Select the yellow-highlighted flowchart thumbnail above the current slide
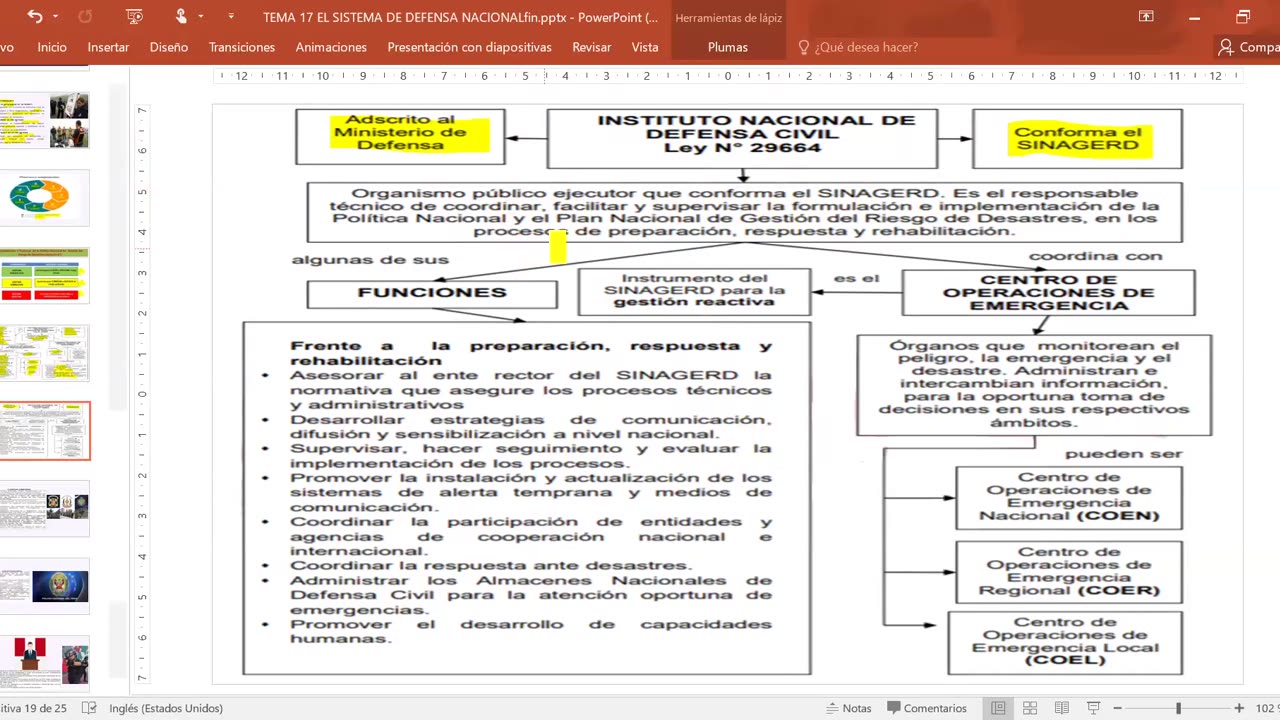Image resolution: width=1280 pixels, height=720 pixels. click(45, 353)
